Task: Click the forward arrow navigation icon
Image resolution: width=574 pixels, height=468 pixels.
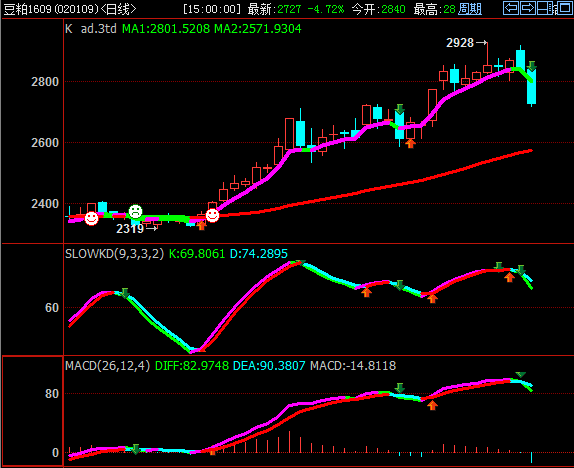Action: [528, 8]
